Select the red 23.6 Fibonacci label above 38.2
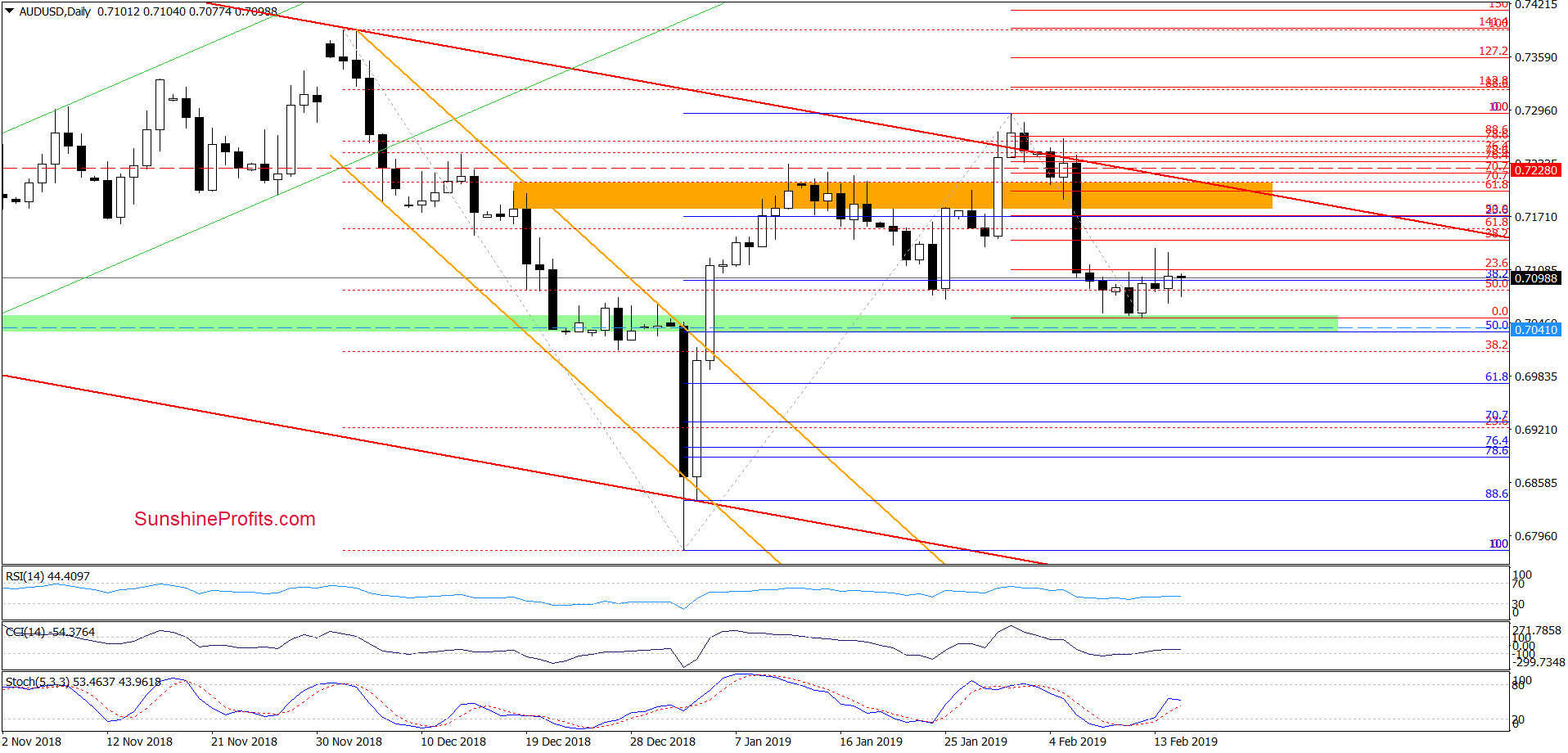Viewport: 1568px width, 753px height. [x=1497, y=264]
